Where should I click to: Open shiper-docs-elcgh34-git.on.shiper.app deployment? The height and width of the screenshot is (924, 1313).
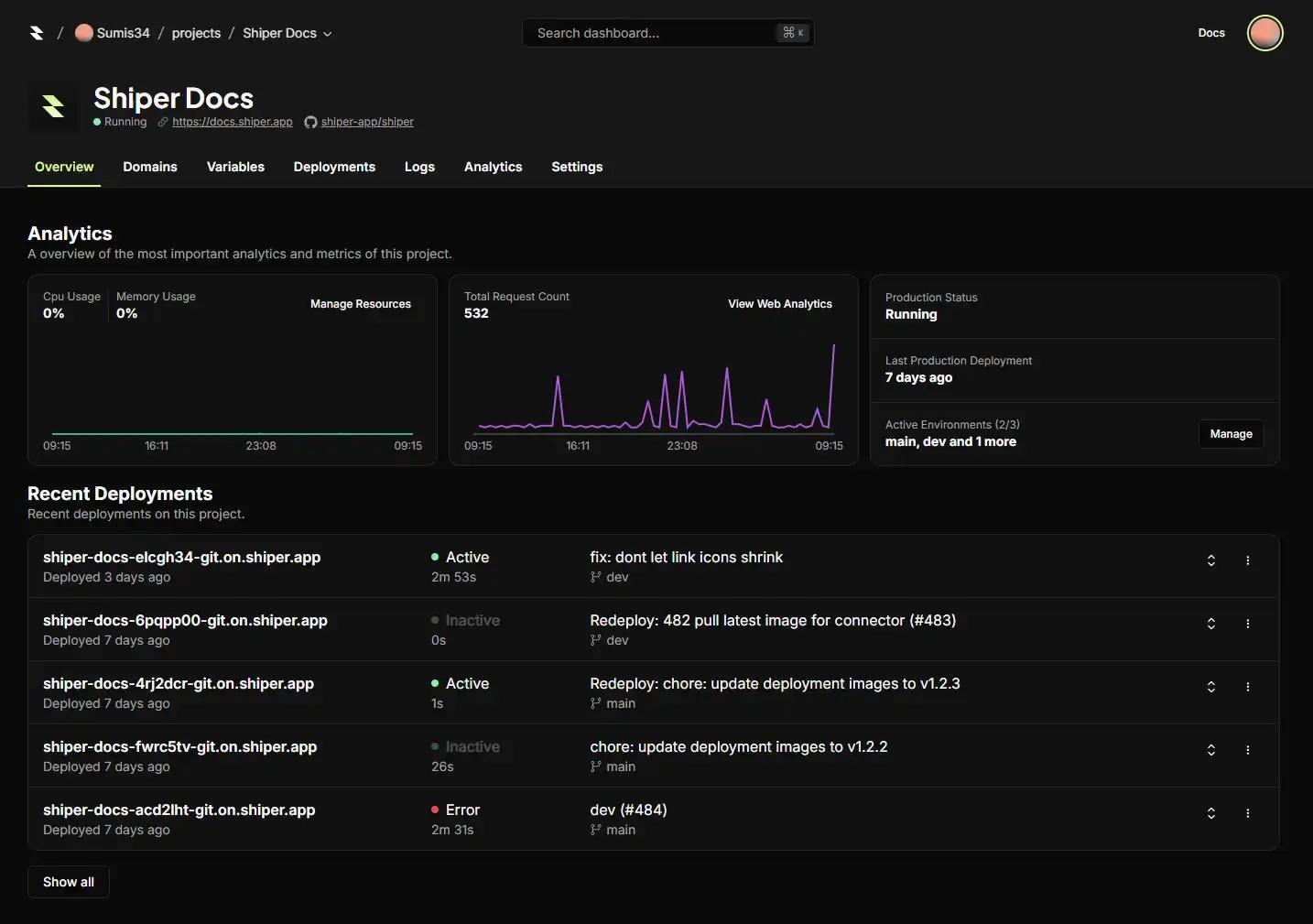[x=181, y=557]
